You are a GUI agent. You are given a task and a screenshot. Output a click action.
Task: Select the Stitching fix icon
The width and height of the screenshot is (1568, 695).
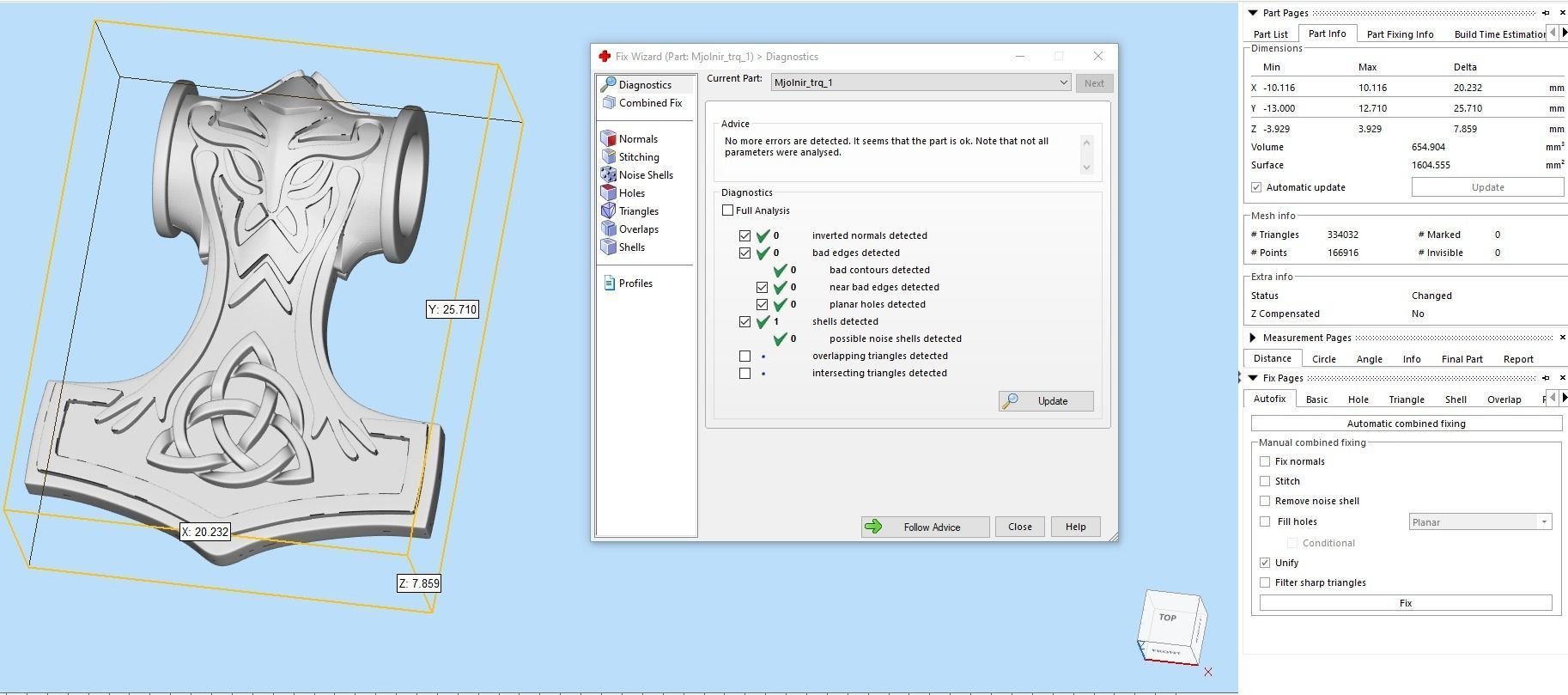click(609, 157)
